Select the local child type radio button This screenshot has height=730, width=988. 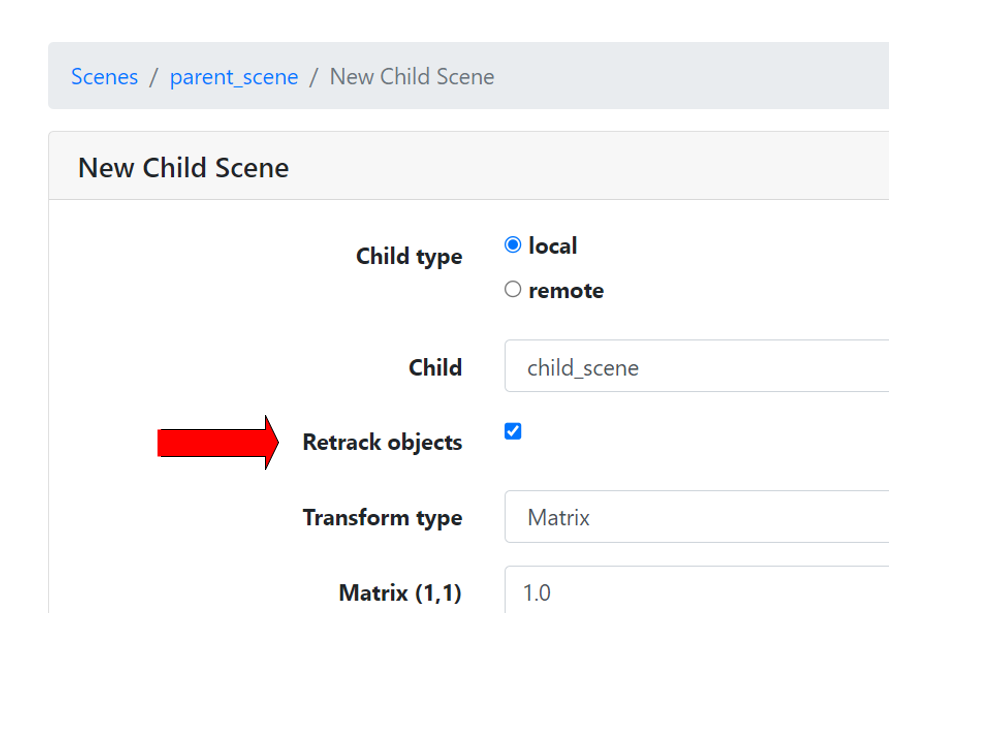point(513,244)
